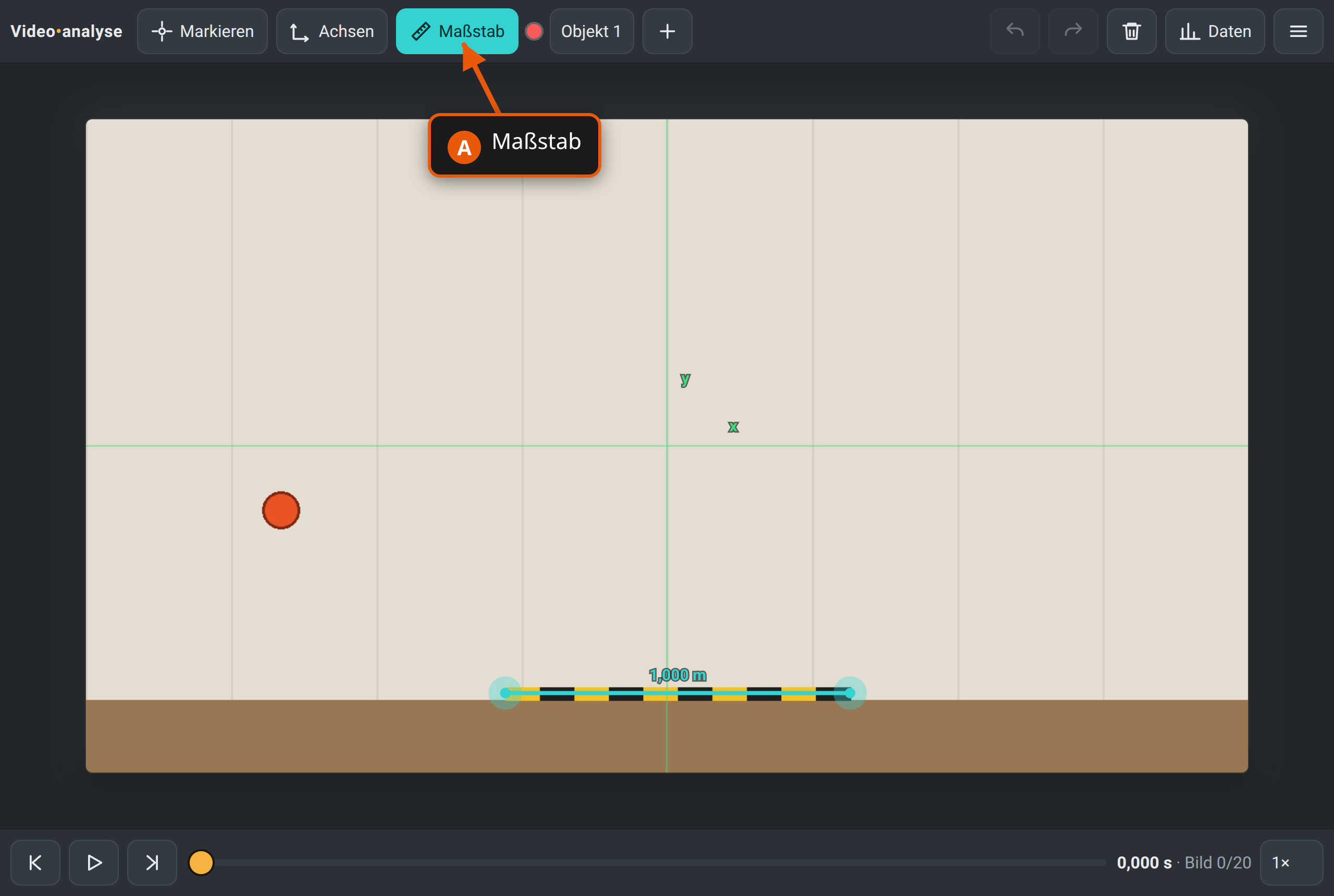The height and width of the screenshot is (896, 1334).
Task: Step to the next frame
Action: click(x=152, y=862)
